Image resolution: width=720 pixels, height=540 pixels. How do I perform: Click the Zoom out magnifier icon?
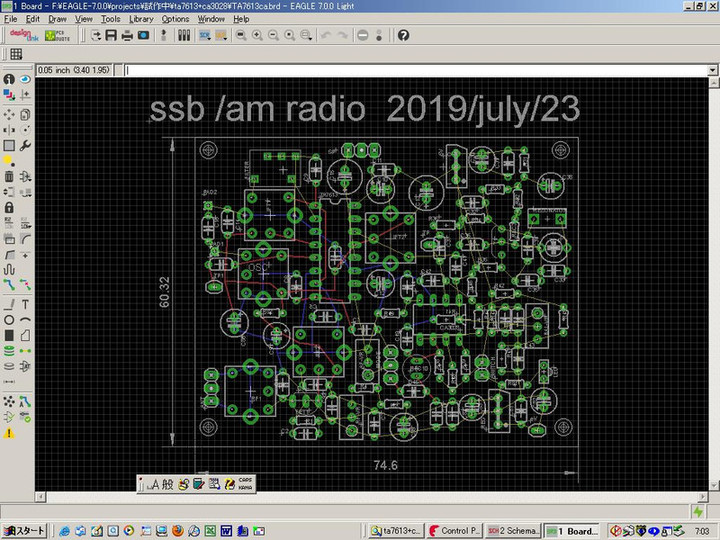(x=273, y=36)
